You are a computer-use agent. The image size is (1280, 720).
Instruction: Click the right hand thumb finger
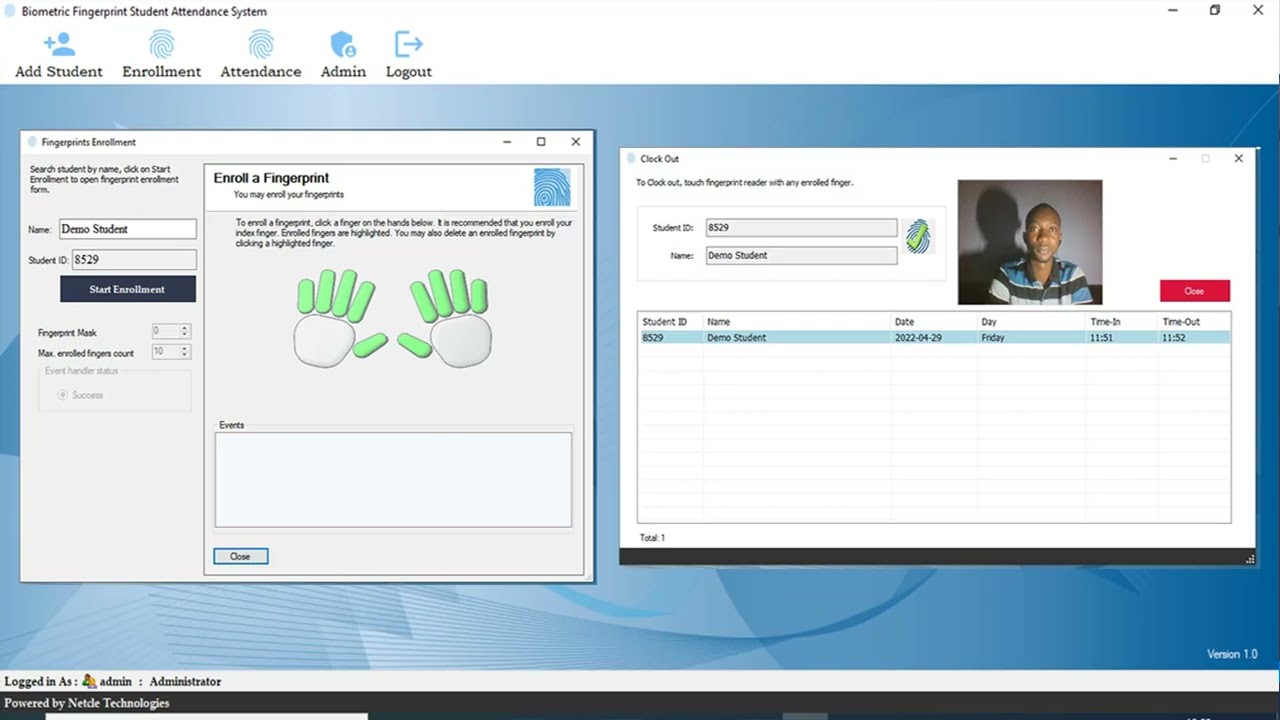(415, 345)
